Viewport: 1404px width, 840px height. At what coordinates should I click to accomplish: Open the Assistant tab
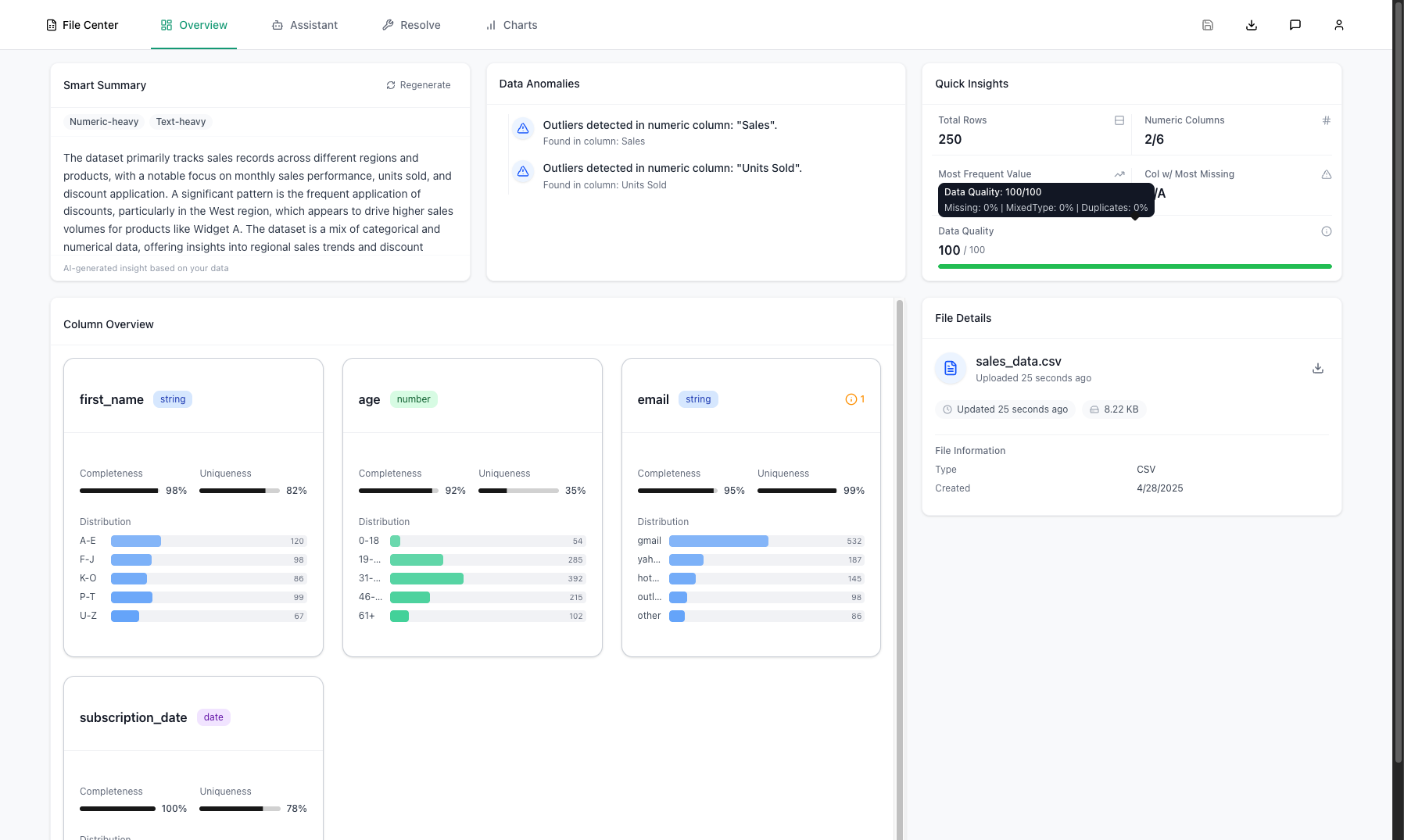tap(305, 25)
